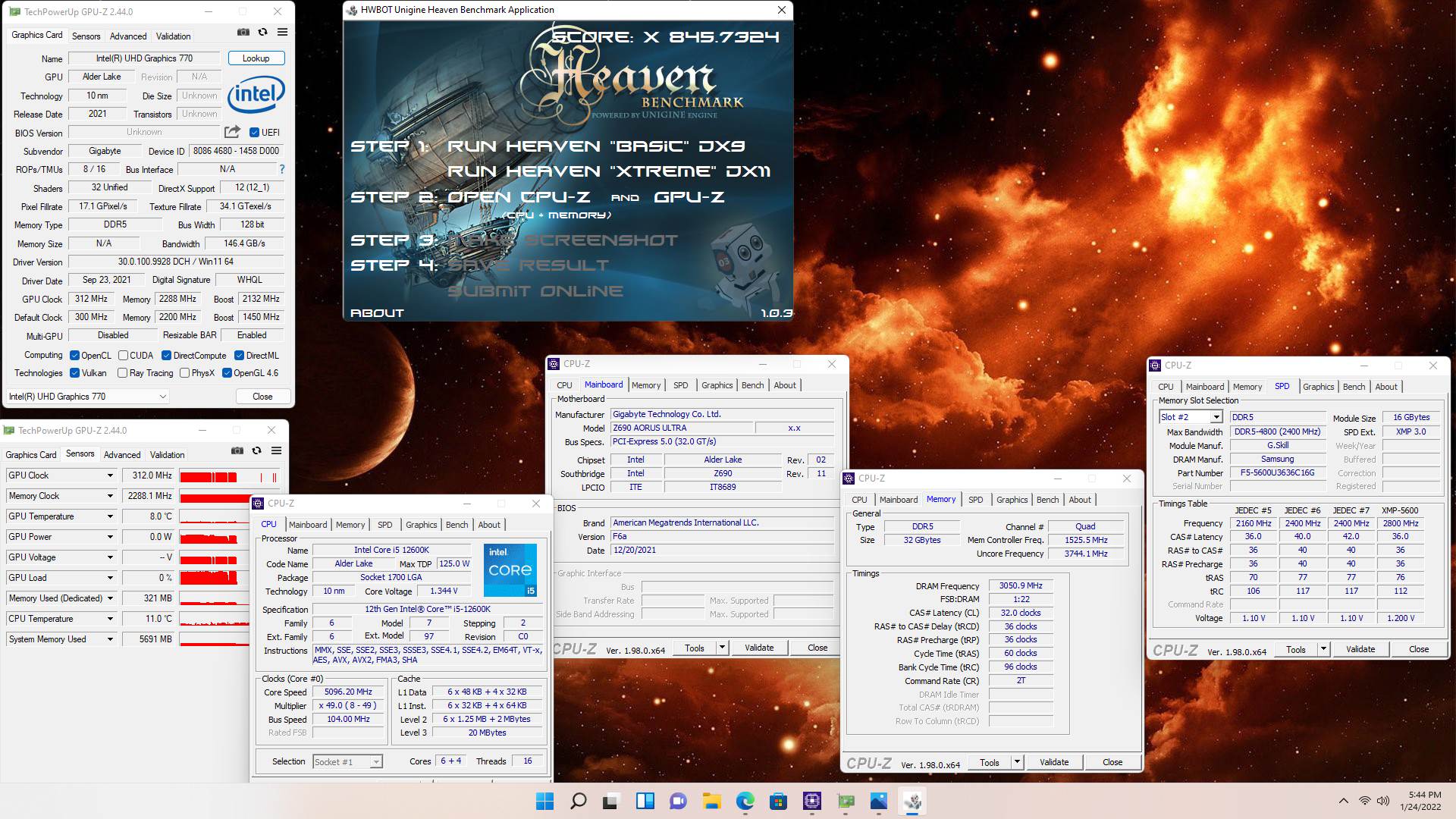Show hidden system tray icons

tap(1343, 801)
